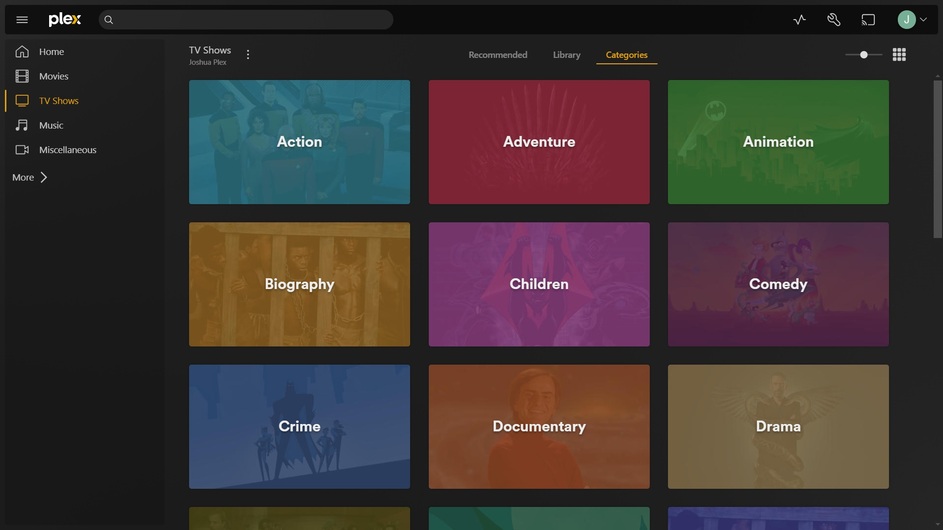
Task: Open the Action category tile
Action: [299, 142]
